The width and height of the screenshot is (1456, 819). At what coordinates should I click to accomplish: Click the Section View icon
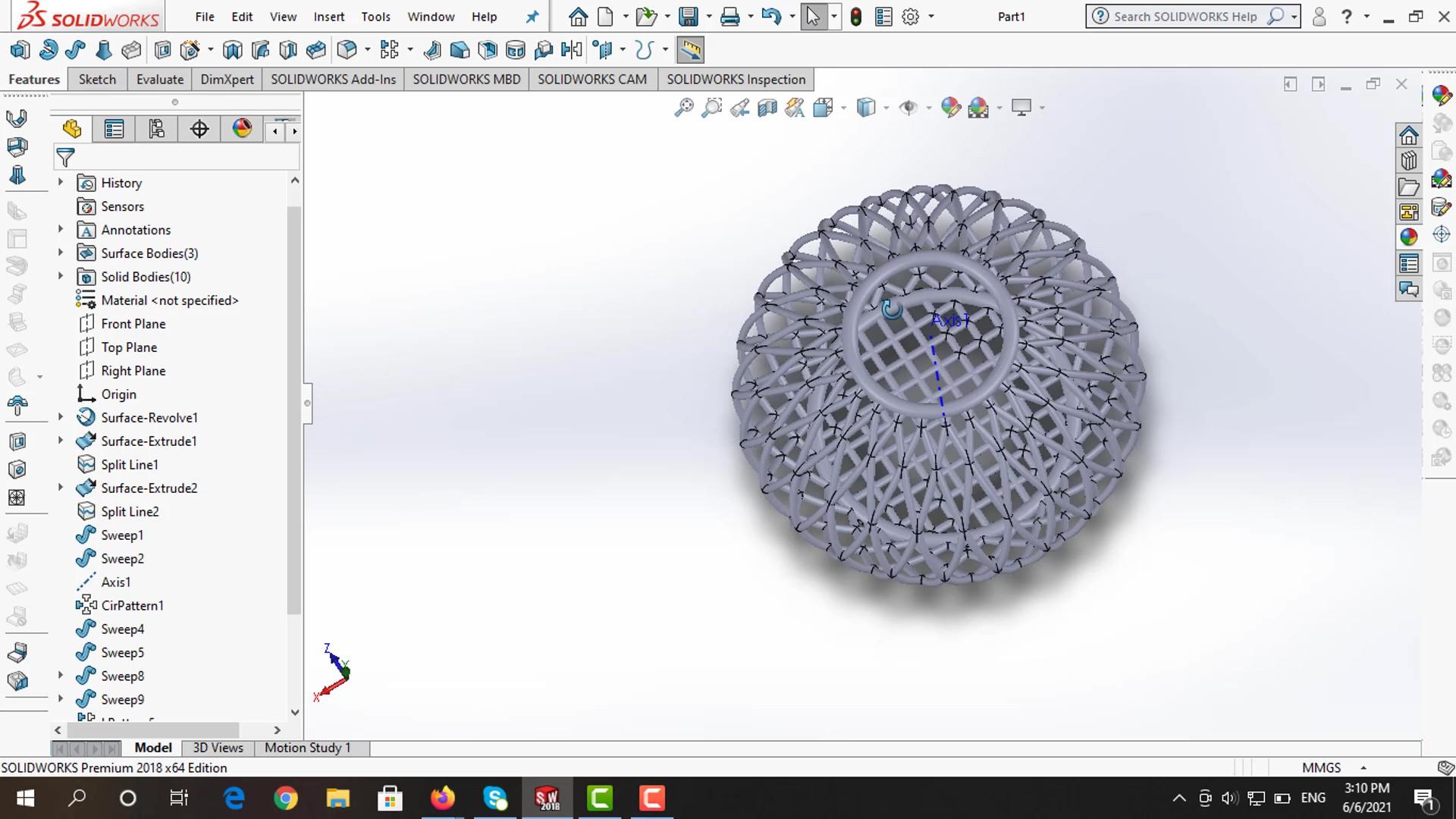point(767,108)
